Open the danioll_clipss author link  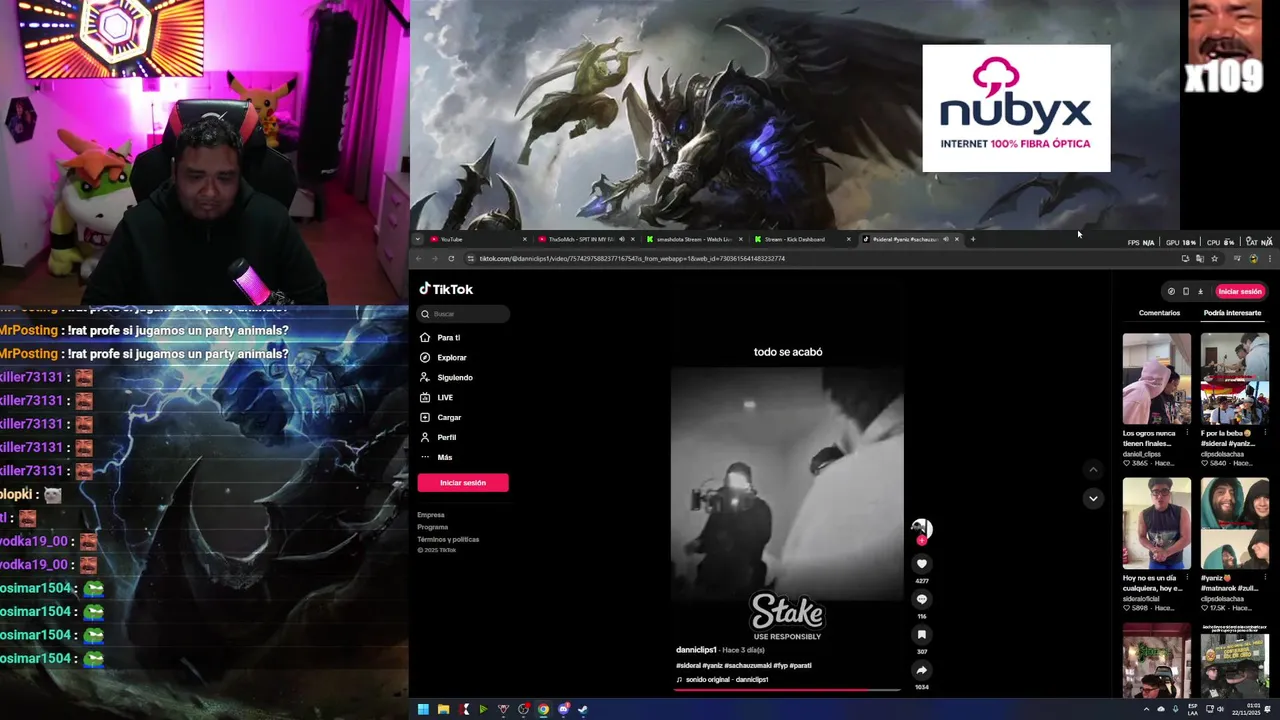pos(1144,454)
